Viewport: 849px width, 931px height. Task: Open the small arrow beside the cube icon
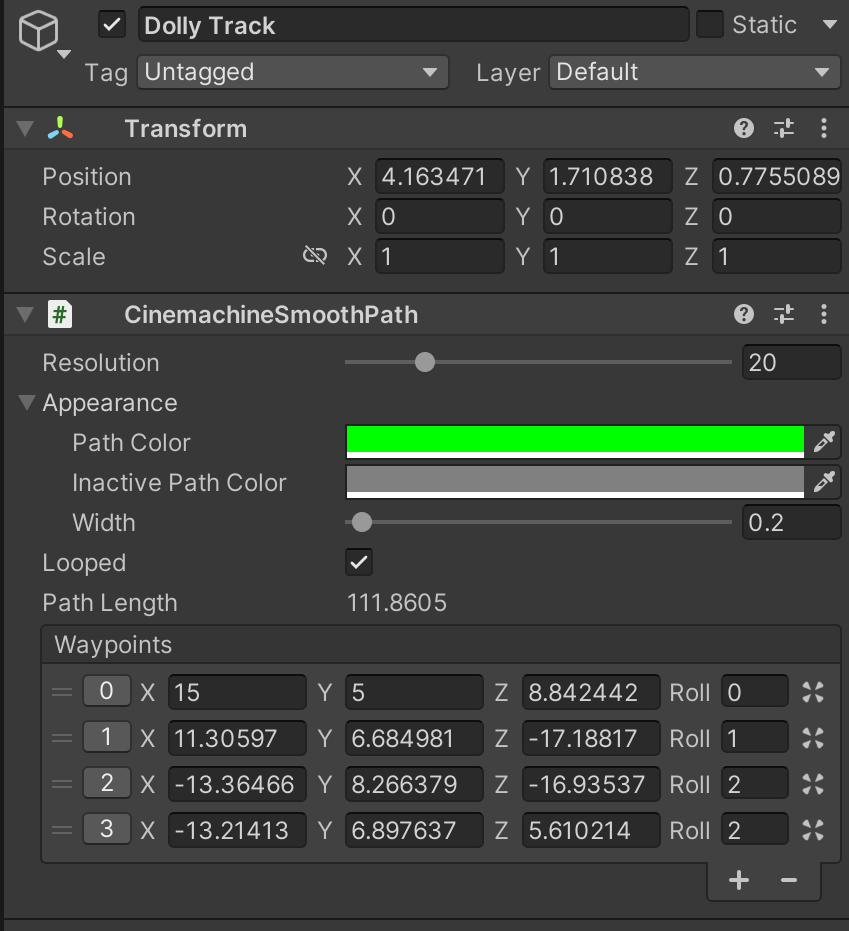tap(64, 54)
